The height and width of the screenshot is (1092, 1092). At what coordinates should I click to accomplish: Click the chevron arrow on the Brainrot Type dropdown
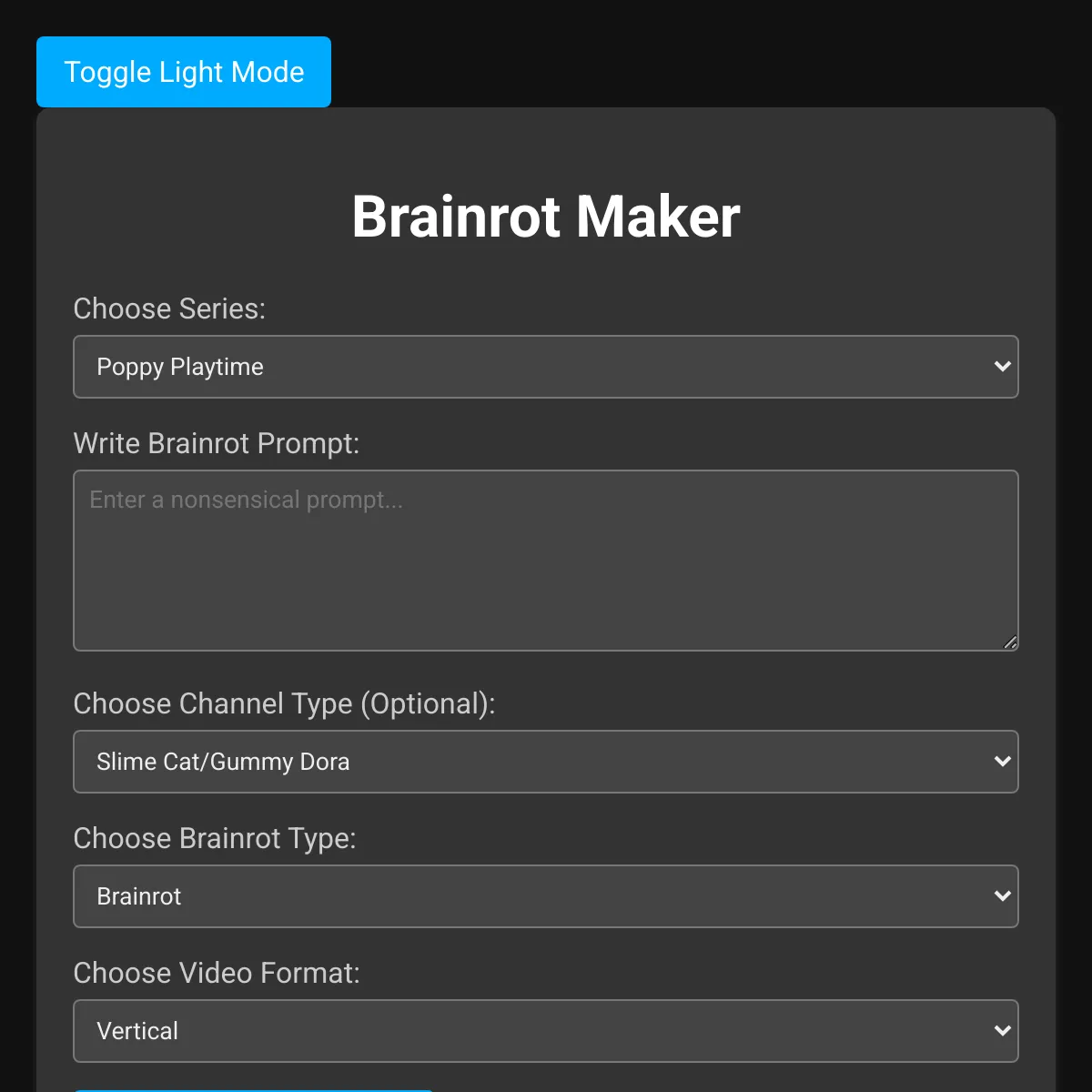[1003, 896]
